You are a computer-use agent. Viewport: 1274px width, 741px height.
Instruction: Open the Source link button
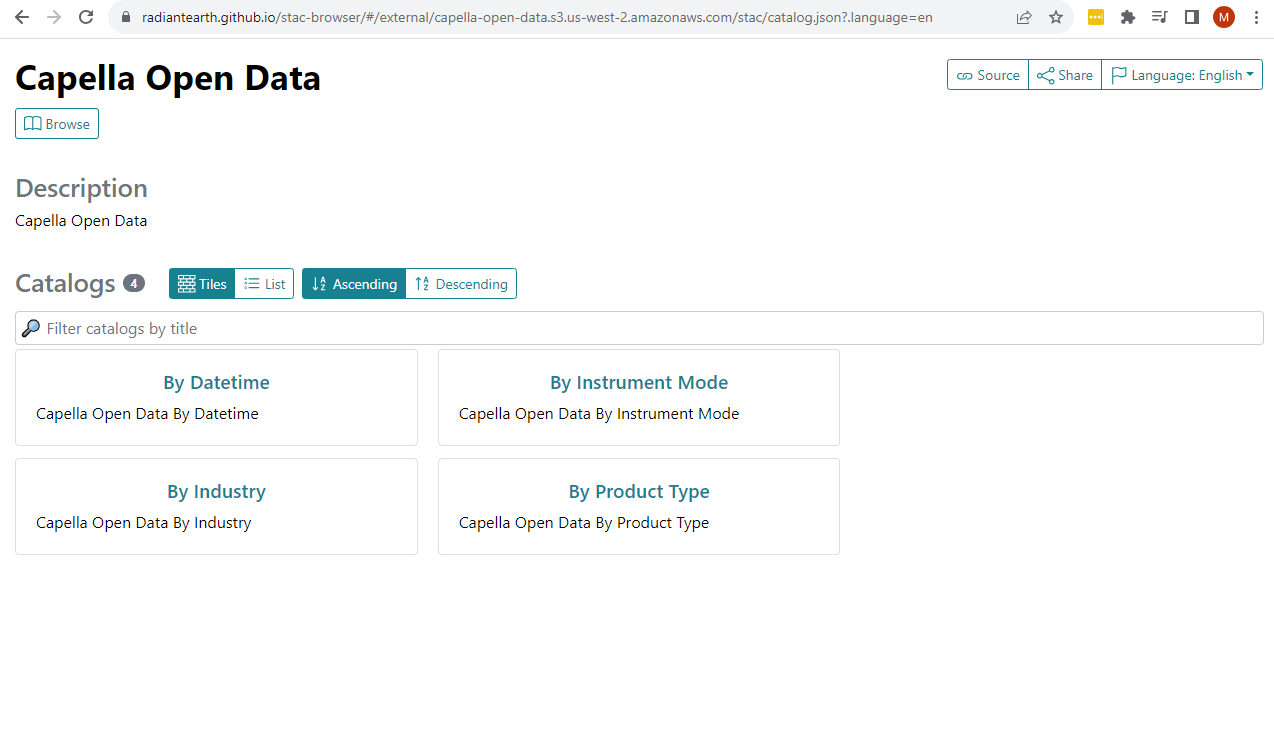[x=988, y=75]
